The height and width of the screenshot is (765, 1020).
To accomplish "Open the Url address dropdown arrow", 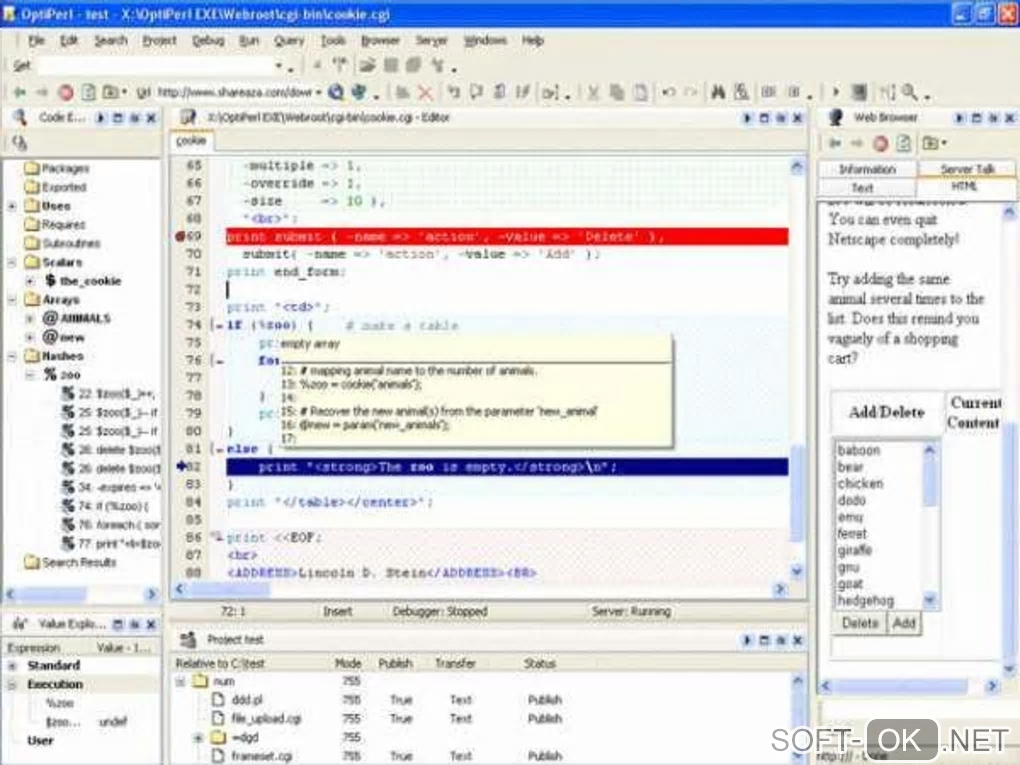I will pos(319,93).
